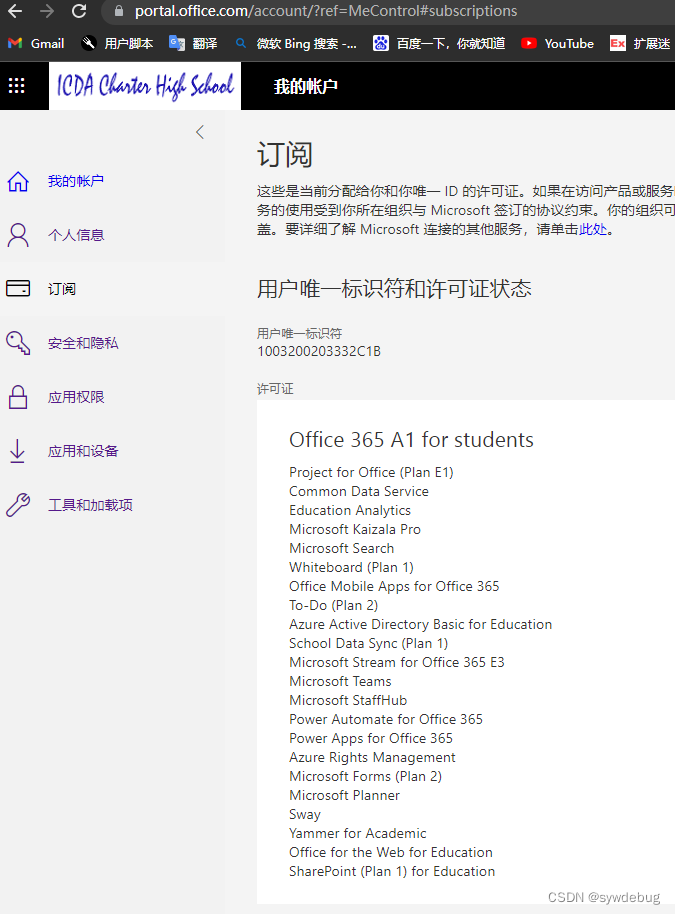Click Azure Active Directory Basic for Education

click(x=420, y=624)
